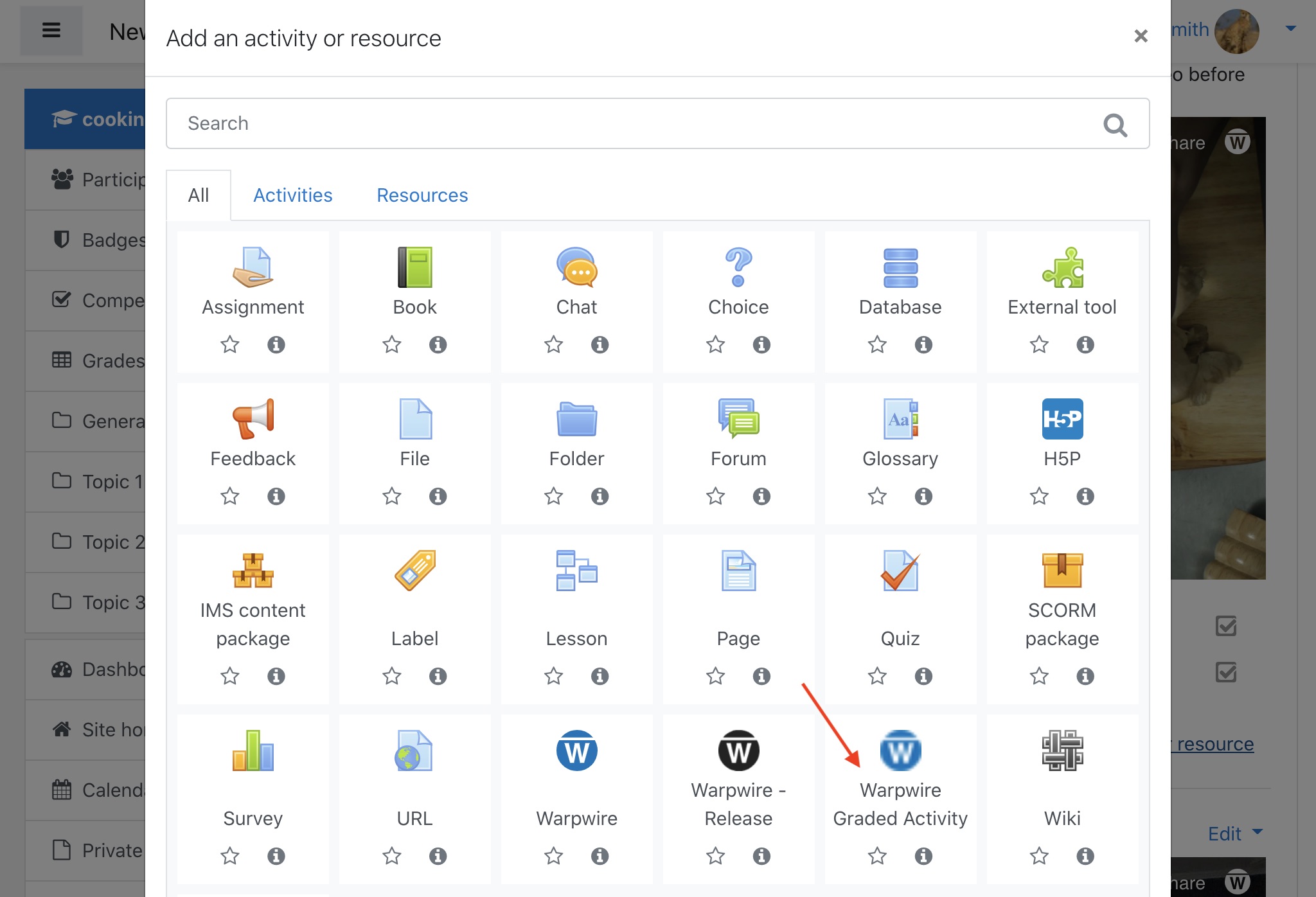Star the Quiz as favorite
Image resolution: width=1316 pixels, height=897 pixels.
[x=877, y=675]
